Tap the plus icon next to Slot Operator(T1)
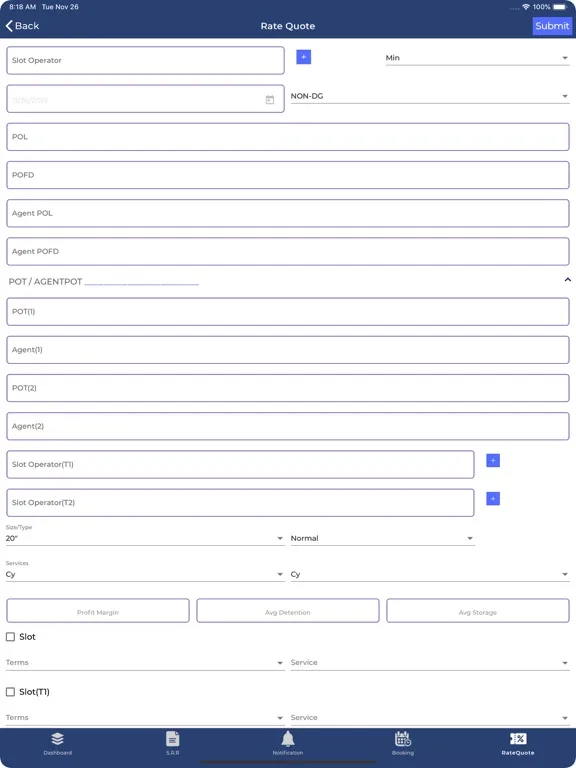This screenshot has height=768, width=576. [x=493, y=460]
